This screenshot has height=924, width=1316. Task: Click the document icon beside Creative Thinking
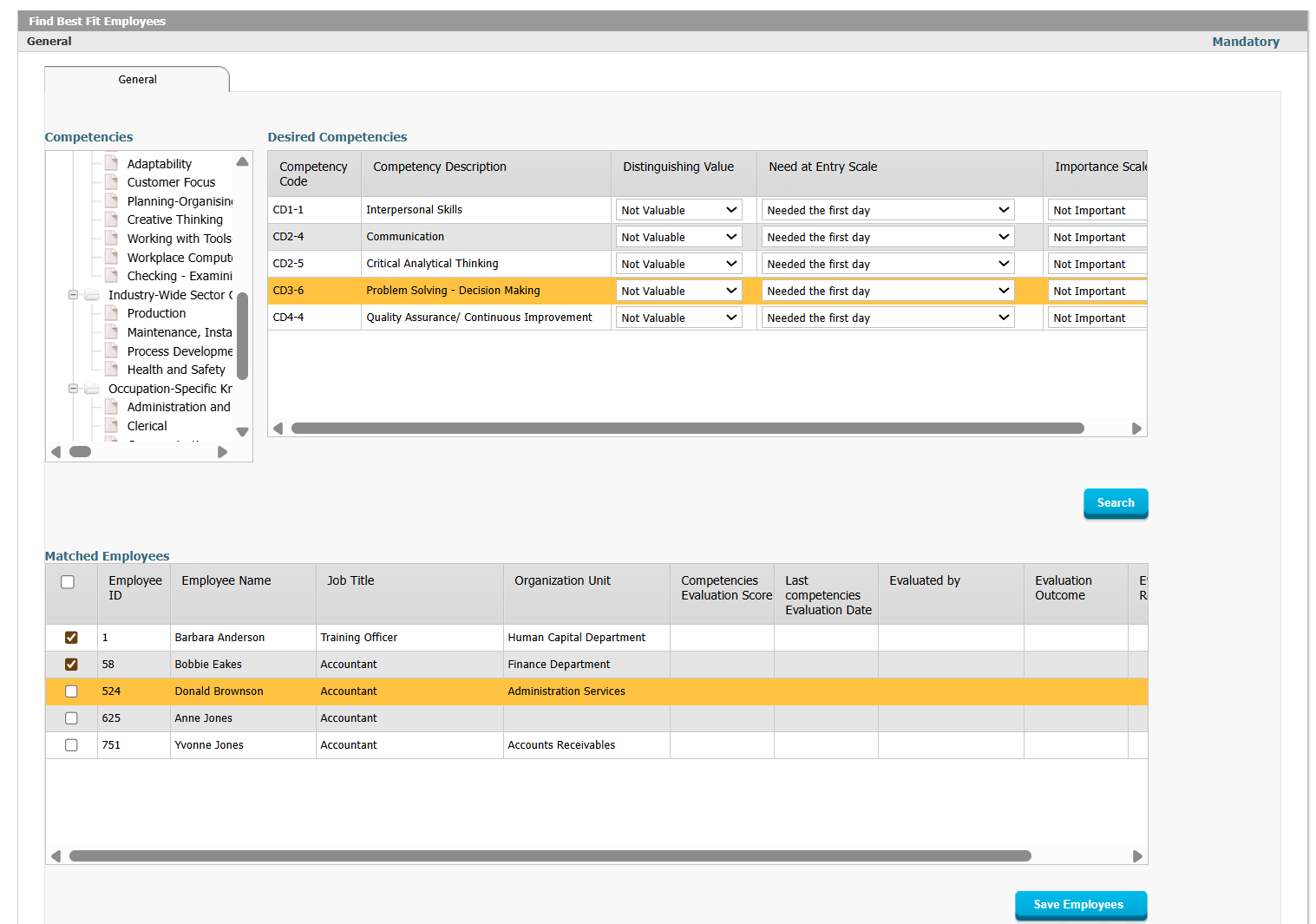pyautogui.click(x=111, y=219)
